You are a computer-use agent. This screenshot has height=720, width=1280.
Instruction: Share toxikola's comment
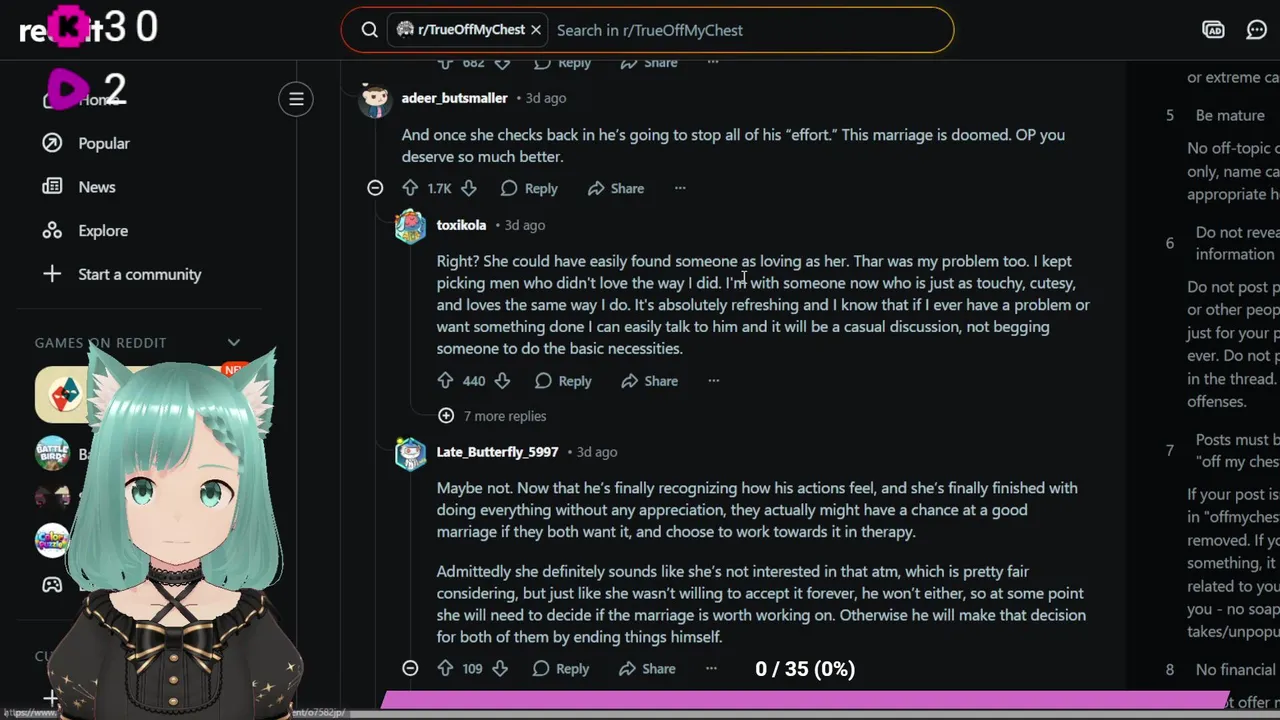[649, 381]
